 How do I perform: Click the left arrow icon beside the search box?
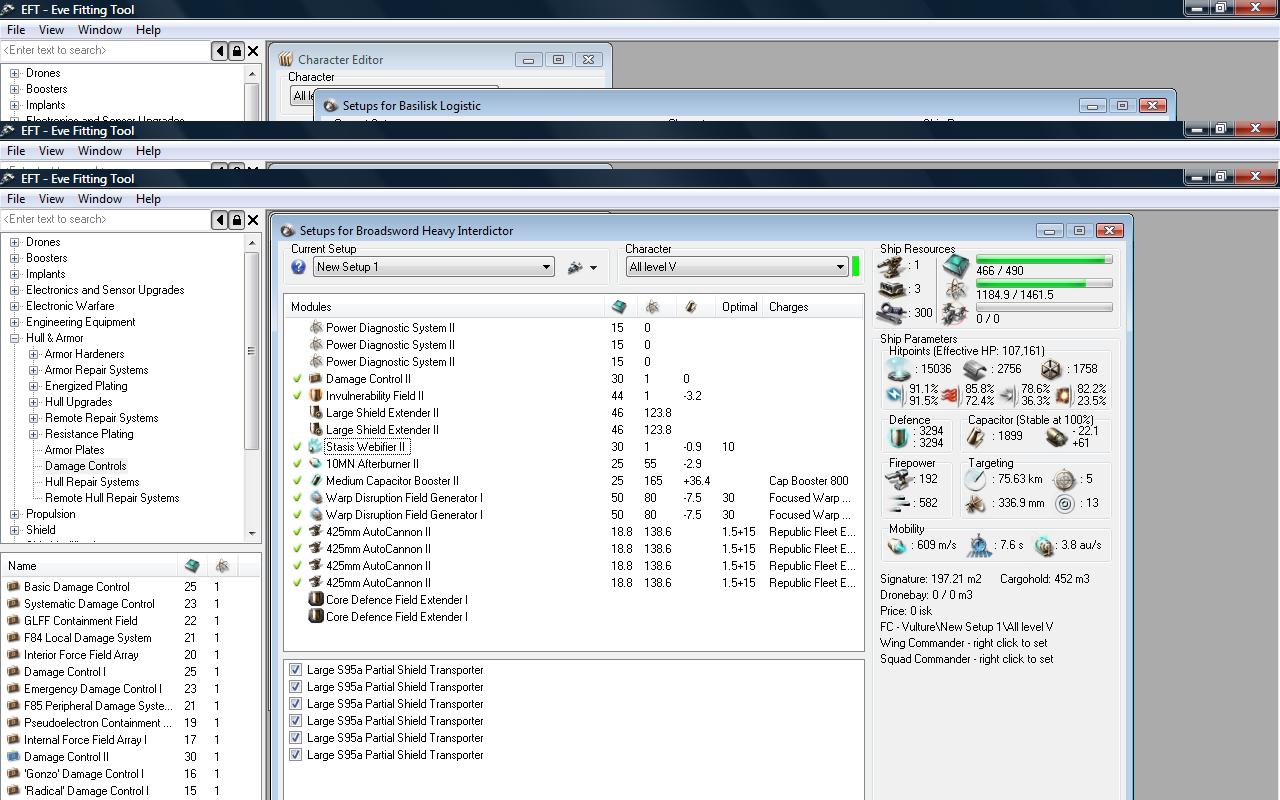(x=219, y=219)
